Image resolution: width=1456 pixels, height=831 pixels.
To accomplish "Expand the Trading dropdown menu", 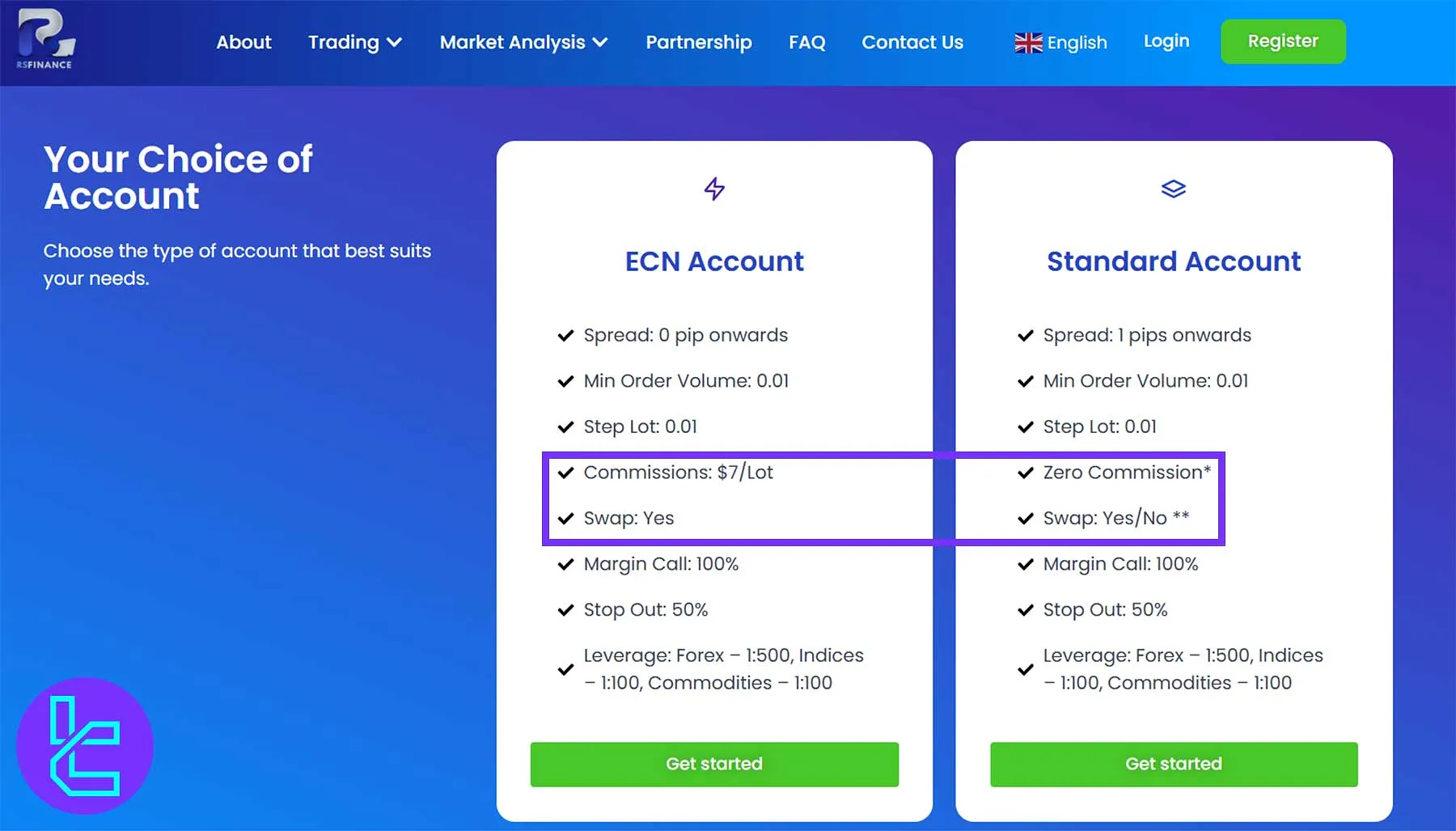I will (354, 42).
